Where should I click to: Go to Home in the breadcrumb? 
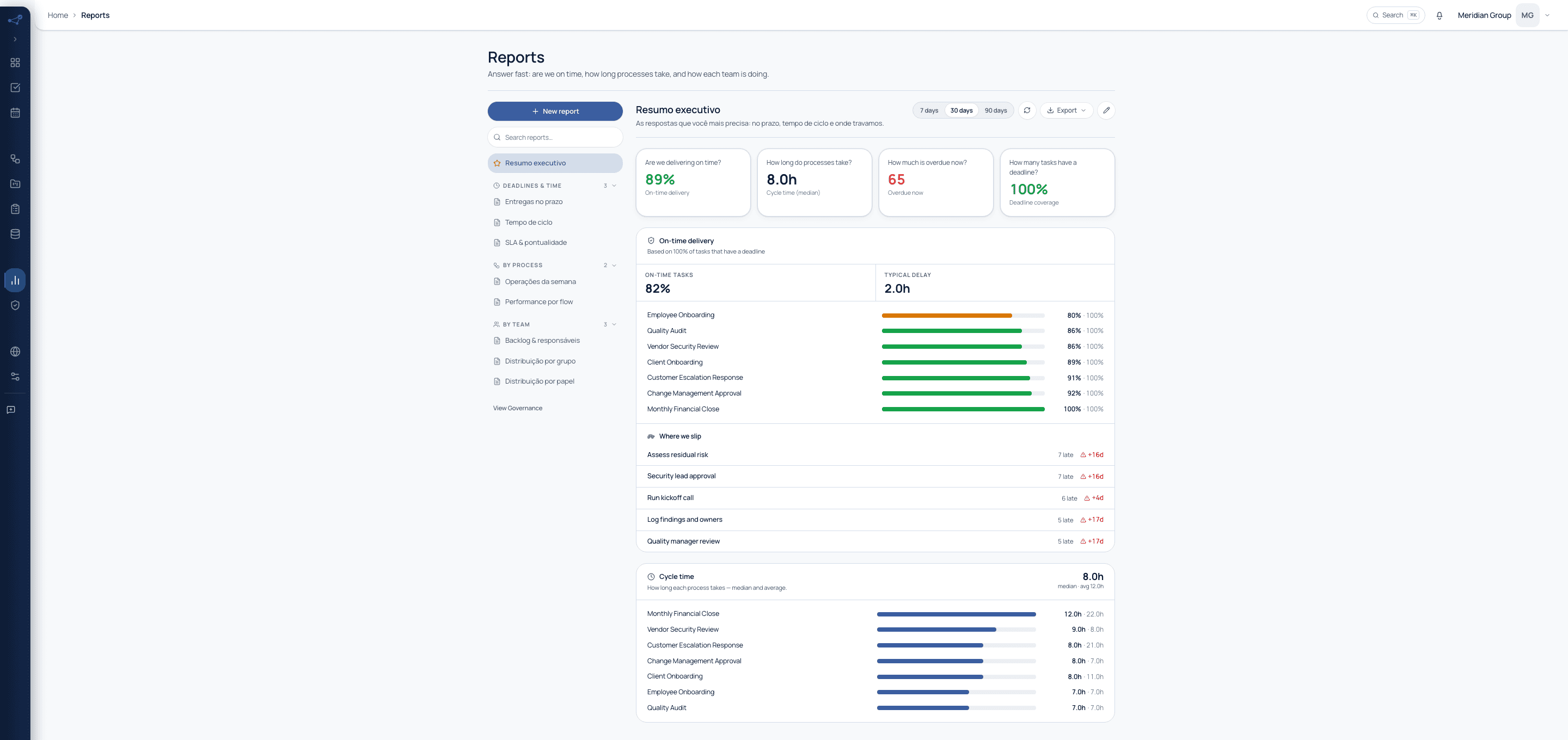pos(58,15)
